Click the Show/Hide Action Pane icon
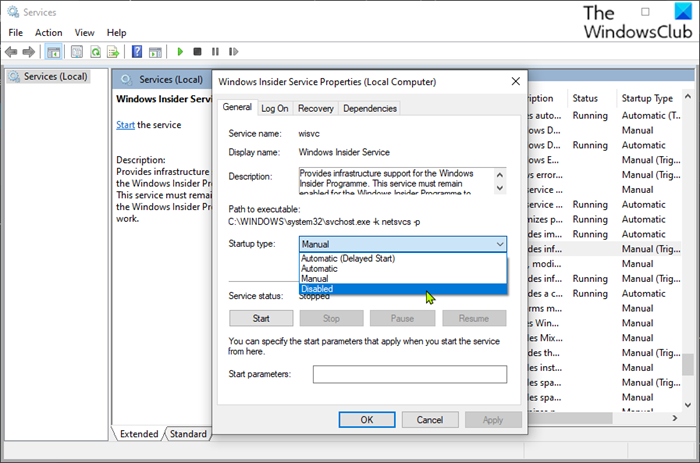 [155, 52]
